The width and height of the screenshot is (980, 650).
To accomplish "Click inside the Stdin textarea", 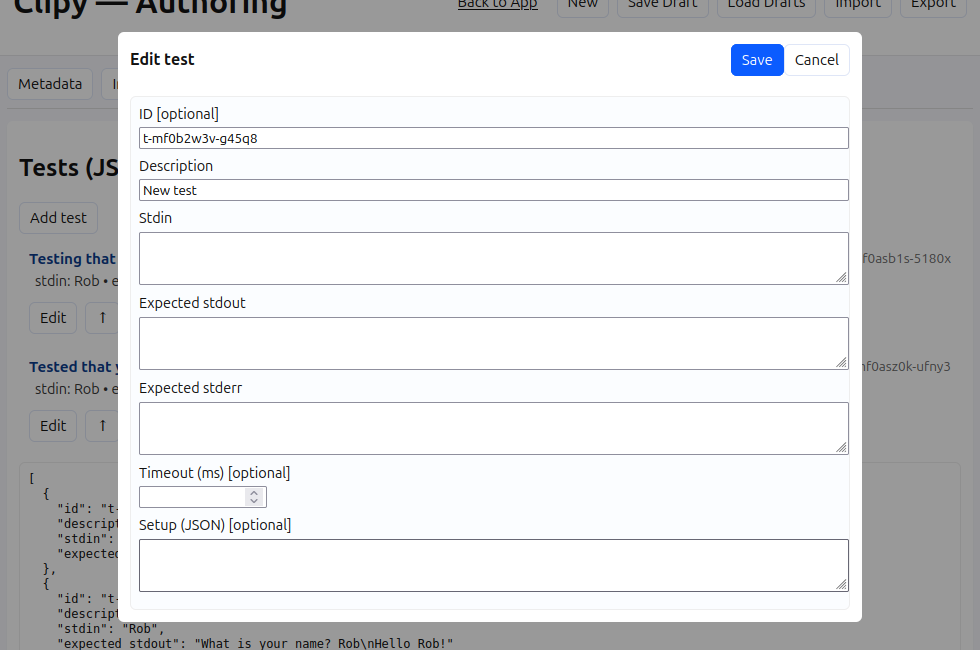I will pos(494,258).
